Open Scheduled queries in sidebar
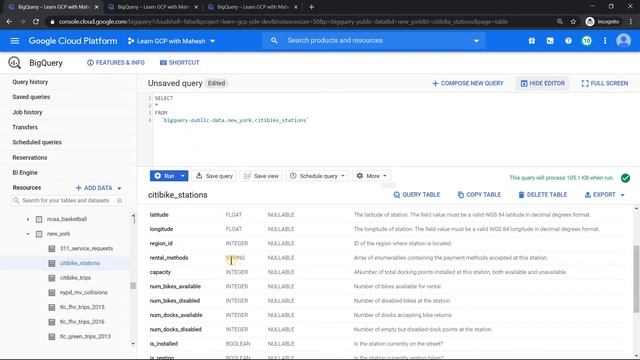This screenshot has width=640, height=360. pyautogui.click(x=37, y=142)
